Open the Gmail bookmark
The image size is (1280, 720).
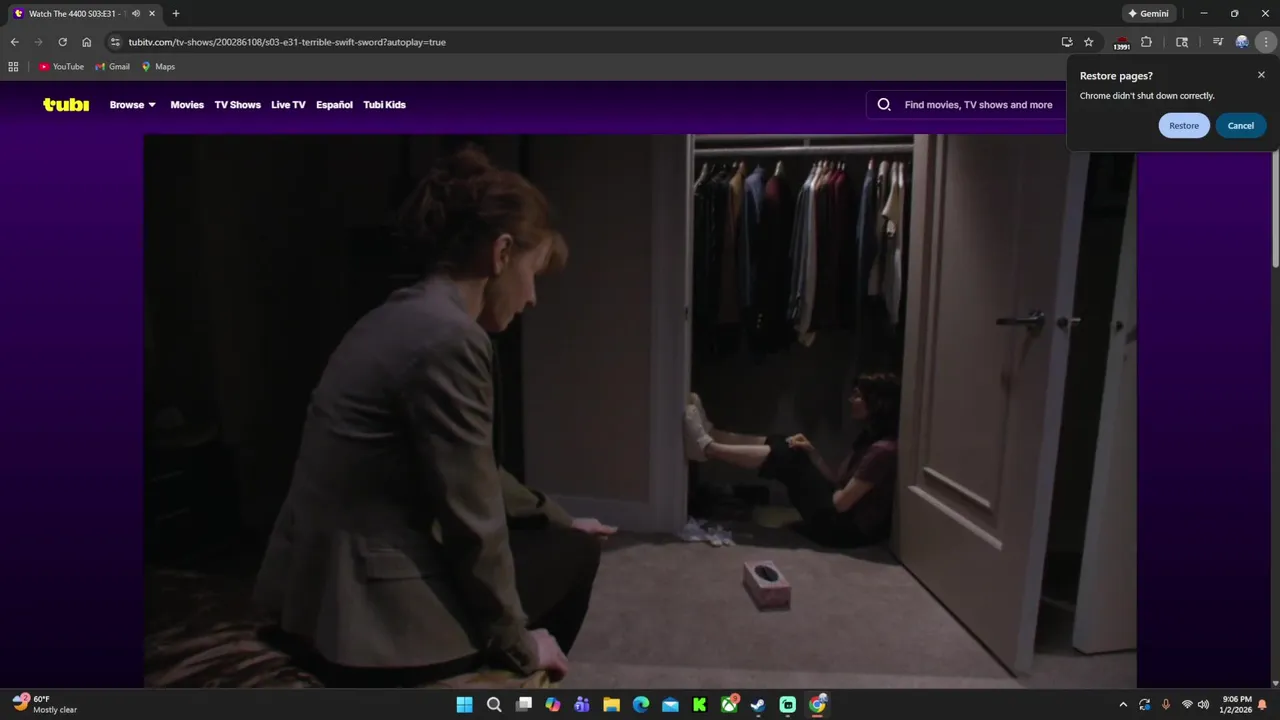coord(112,67)
